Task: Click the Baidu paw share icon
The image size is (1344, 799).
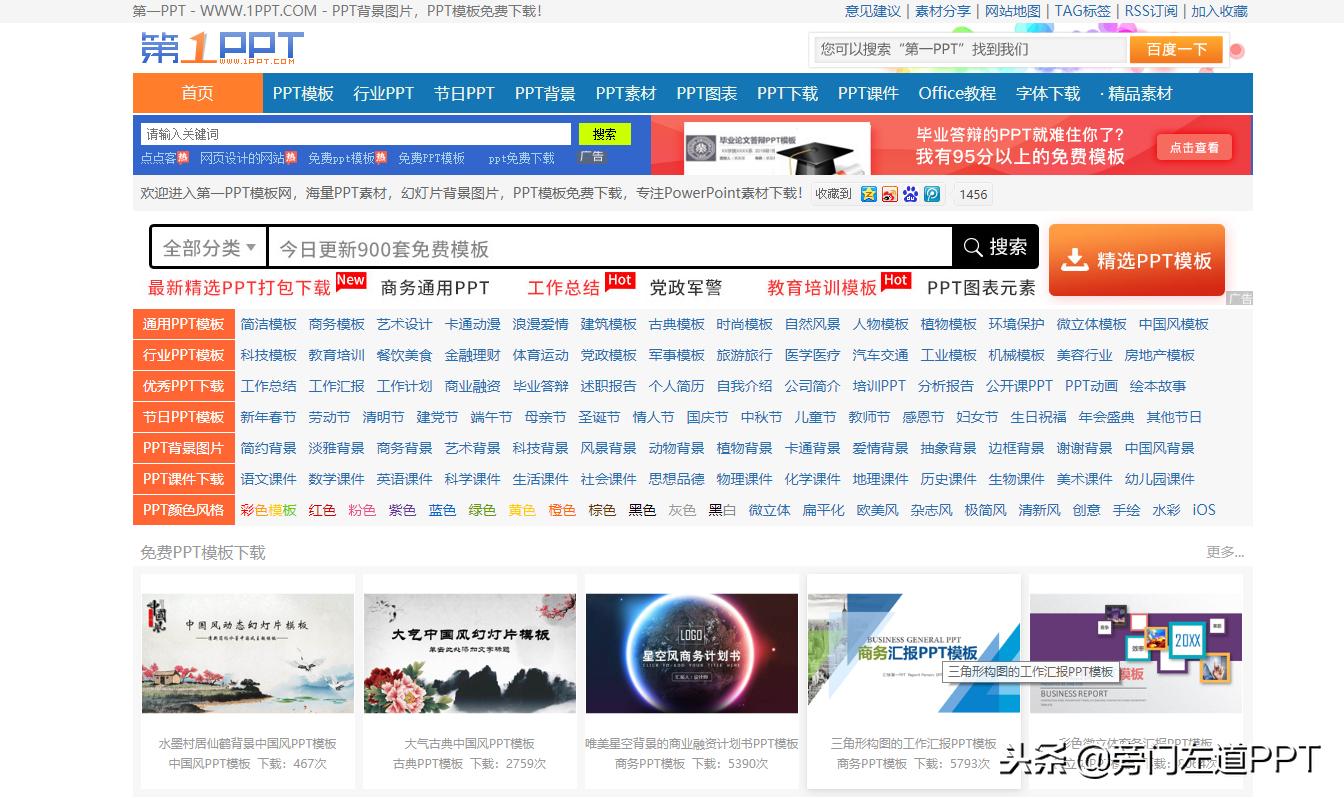Action: [910, 194]
